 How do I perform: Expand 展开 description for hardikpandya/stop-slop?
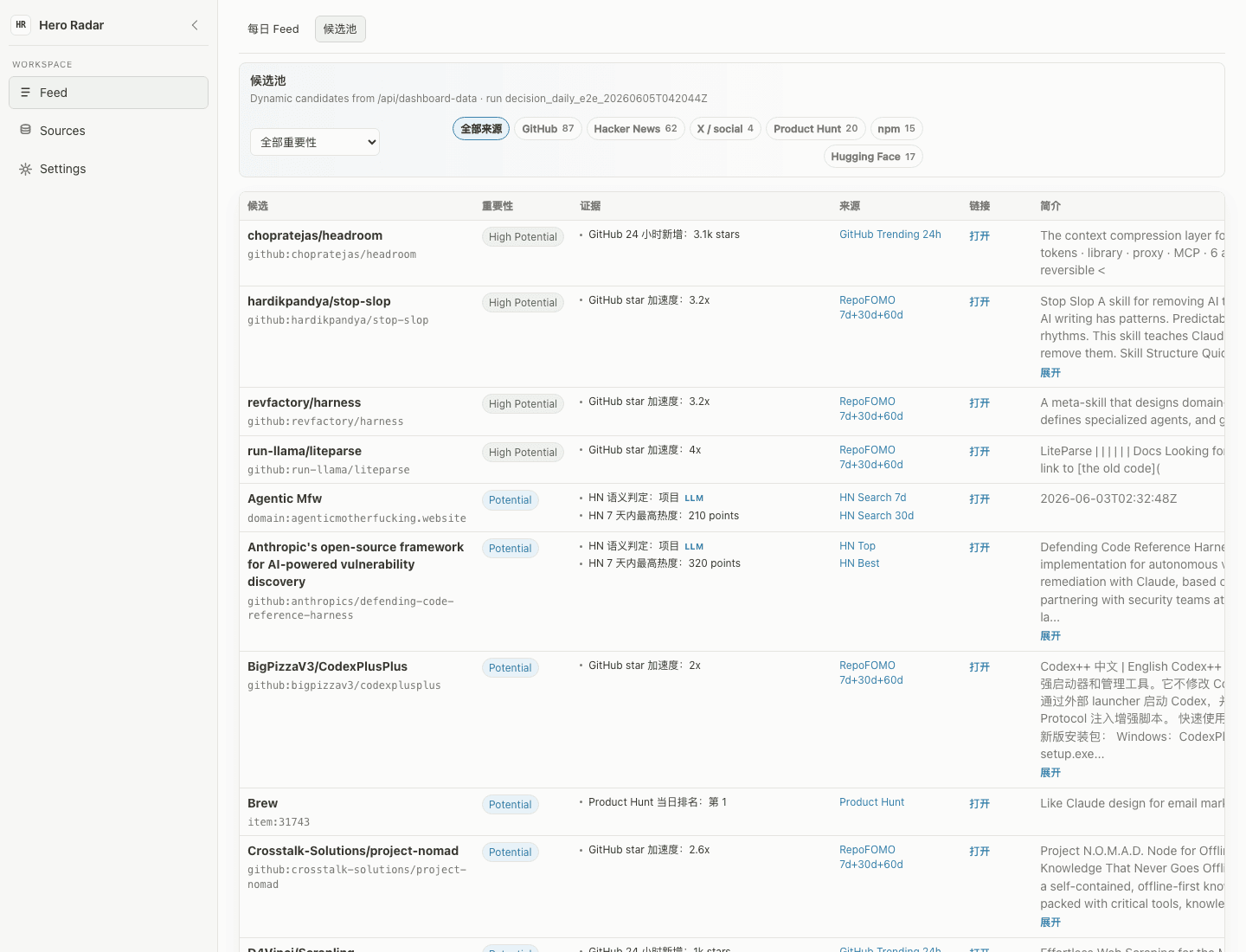[1050, 372]
